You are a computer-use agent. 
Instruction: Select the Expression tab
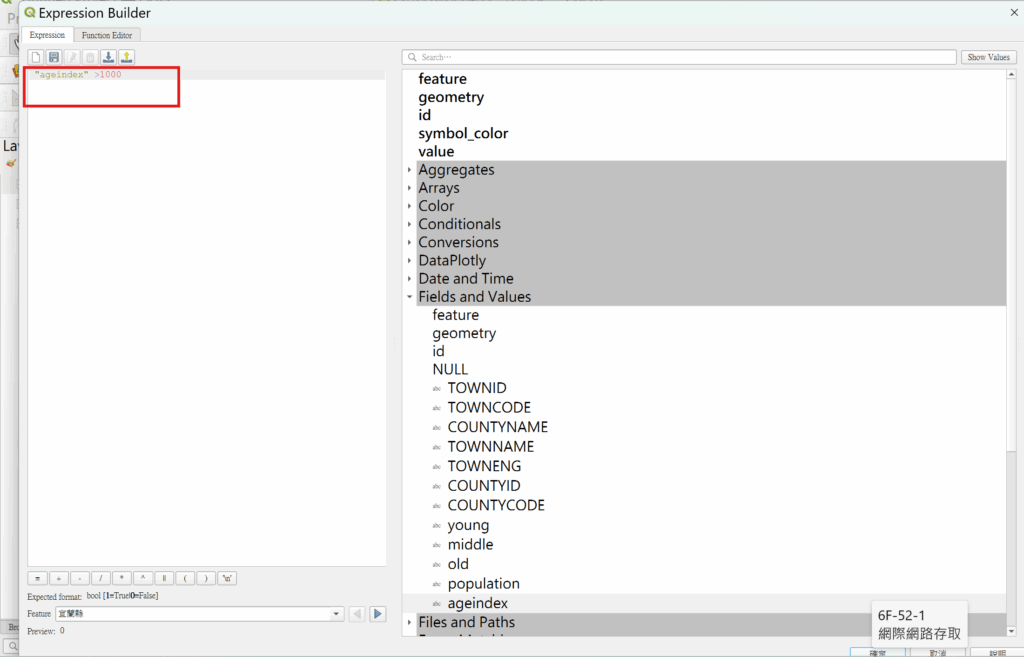(47, 35)
